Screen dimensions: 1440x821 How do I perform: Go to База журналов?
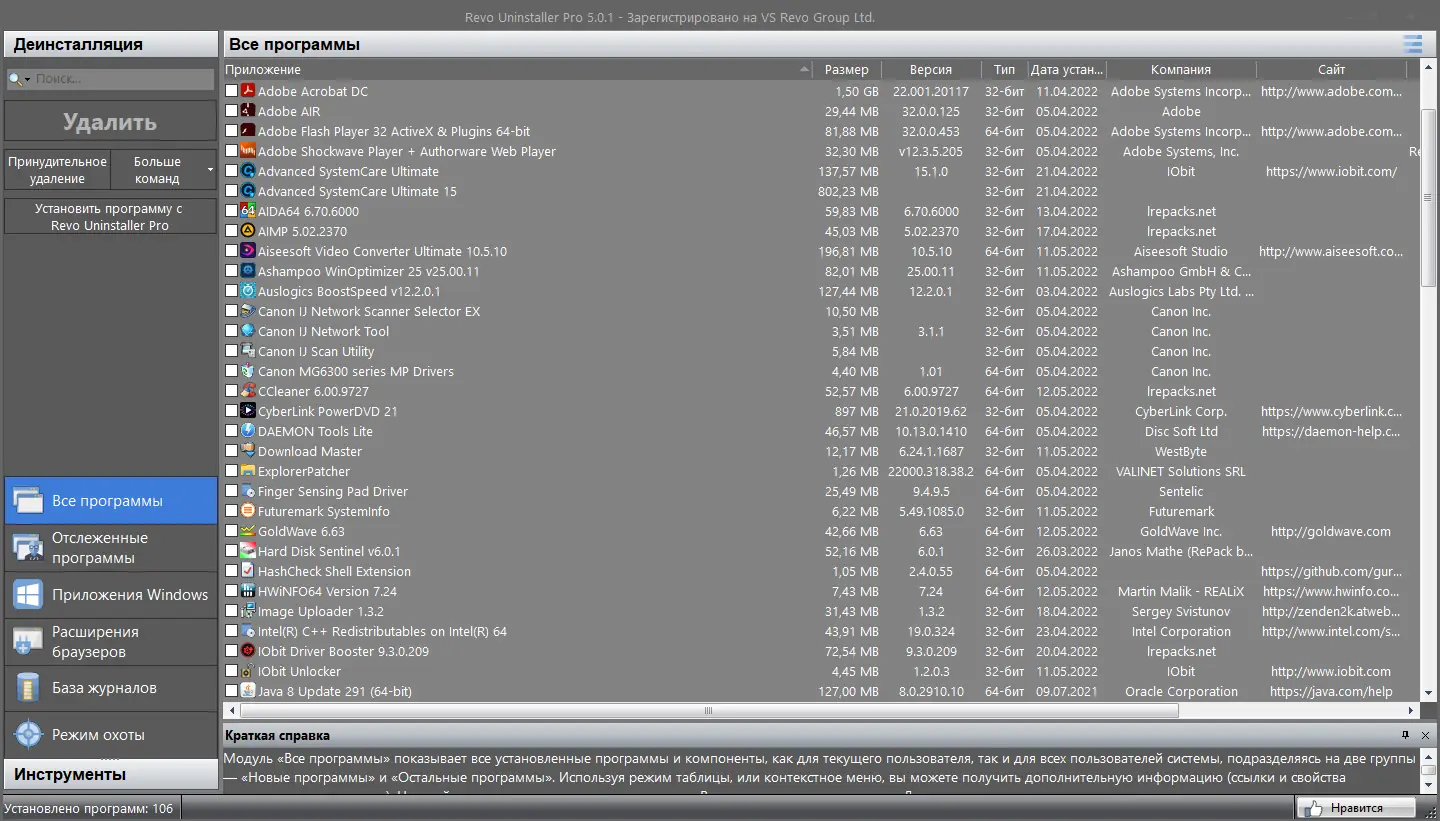pyautogui.click(x=111, y=688)
